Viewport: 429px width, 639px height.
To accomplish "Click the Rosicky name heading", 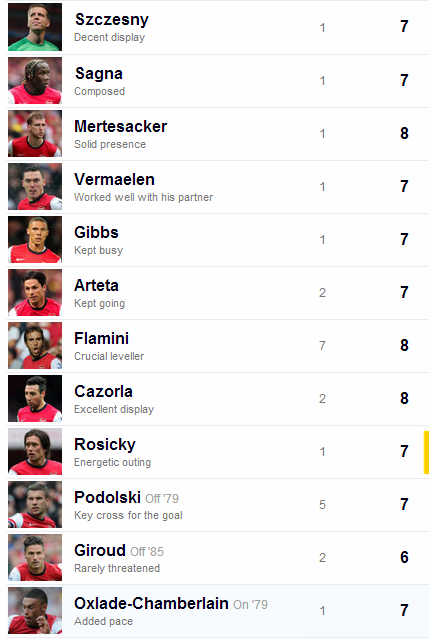I will tap(105, 445).
